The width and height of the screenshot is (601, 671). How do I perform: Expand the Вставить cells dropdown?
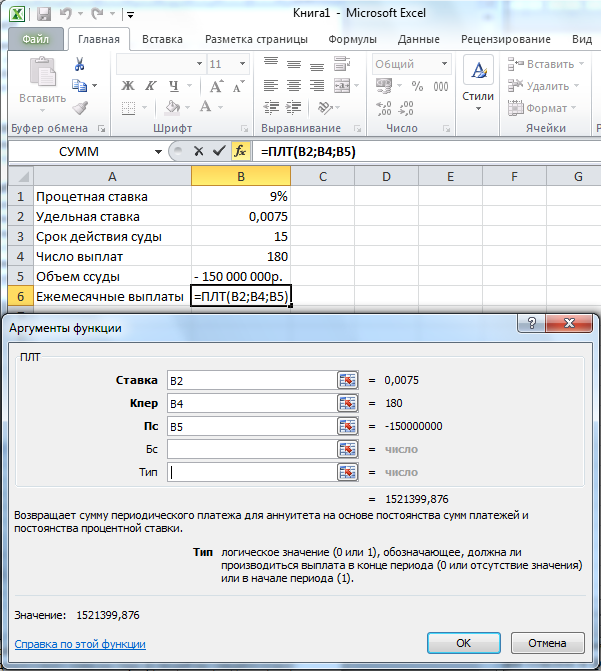[581, 64]
